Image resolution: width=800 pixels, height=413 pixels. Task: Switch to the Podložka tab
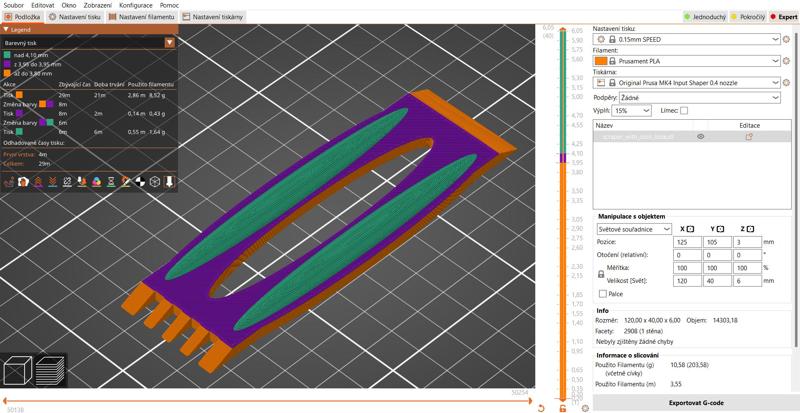click(x=23, y=17)
